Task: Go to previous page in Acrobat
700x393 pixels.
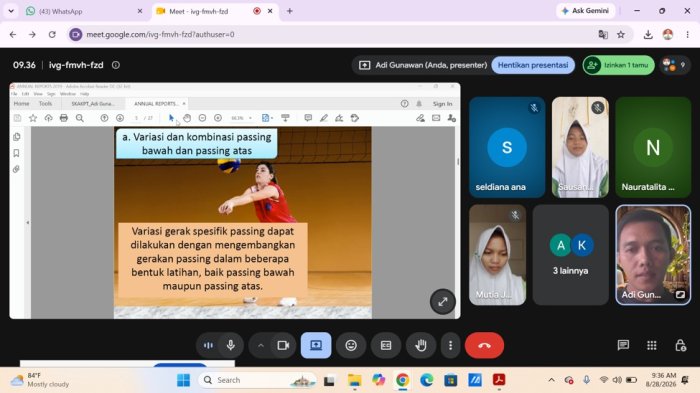Action: click(104, 118)
